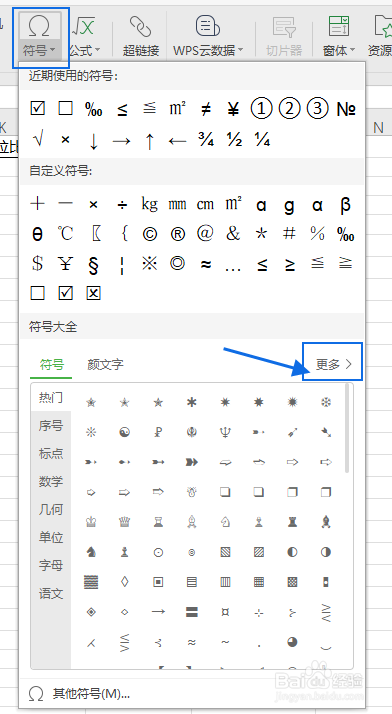Insert the empty box custom symbol
The height and width of the screenshot is (714, 392).
tap(38, 293)
